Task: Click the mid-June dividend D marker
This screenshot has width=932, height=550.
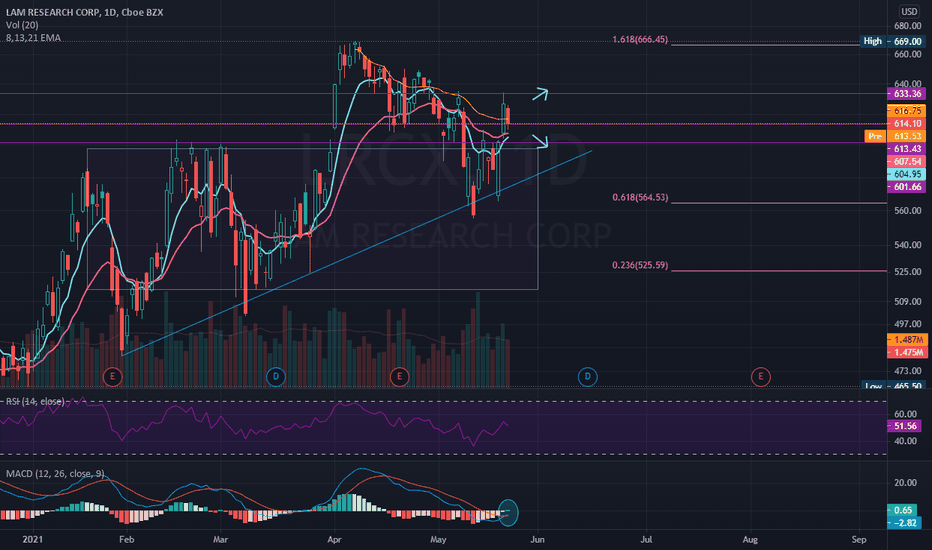Action: [587, 376]
